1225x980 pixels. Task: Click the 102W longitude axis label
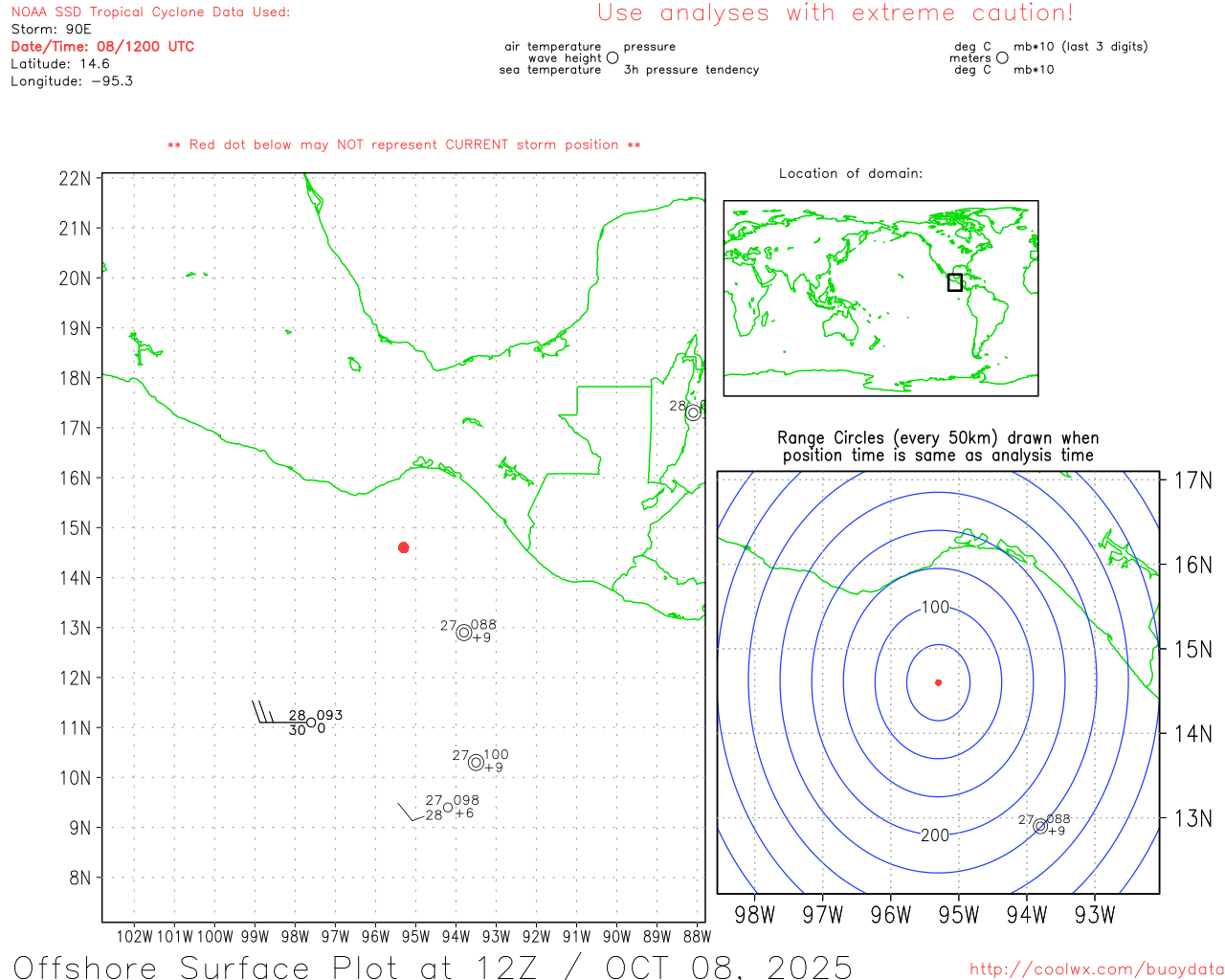pyautogui.click(x=134, y=937)
